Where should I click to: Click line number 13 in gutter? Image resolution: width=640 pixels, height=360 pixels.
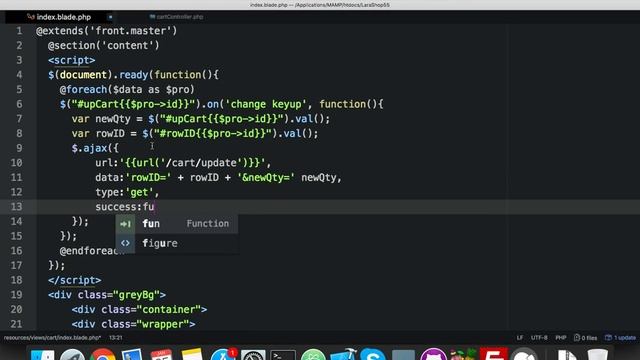pyautogui.click(x=16, y=207)
